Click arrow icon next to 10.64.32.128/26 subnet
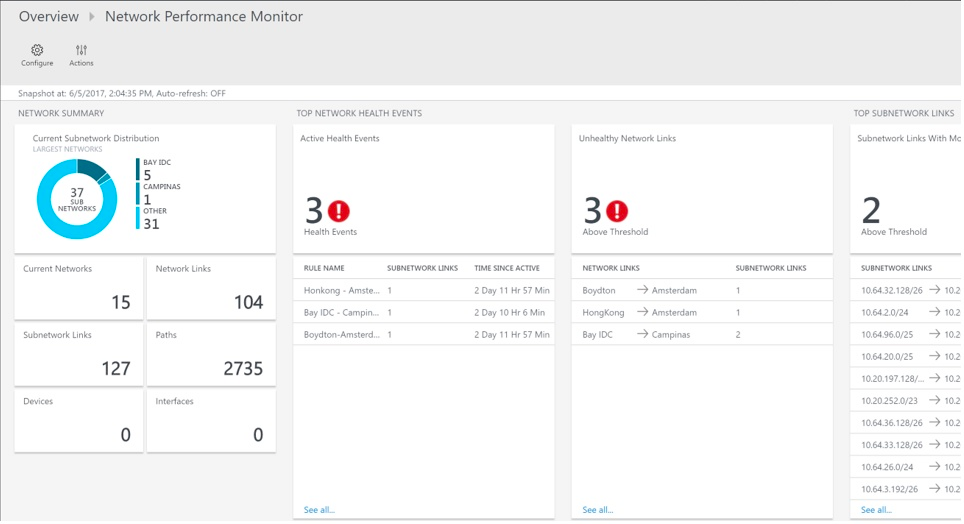 click(934, 290)
